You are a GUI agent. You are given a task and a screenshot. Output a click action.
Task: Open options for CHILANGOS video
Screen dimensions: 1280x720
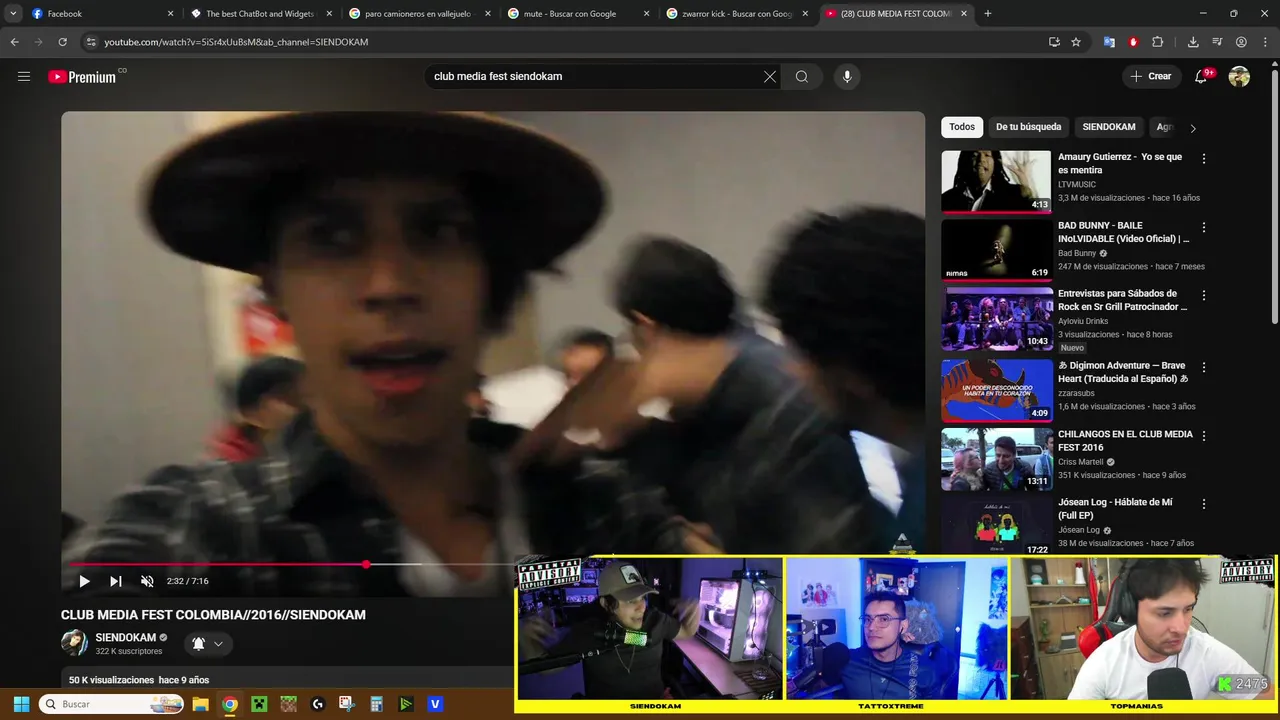point(1204,436)
